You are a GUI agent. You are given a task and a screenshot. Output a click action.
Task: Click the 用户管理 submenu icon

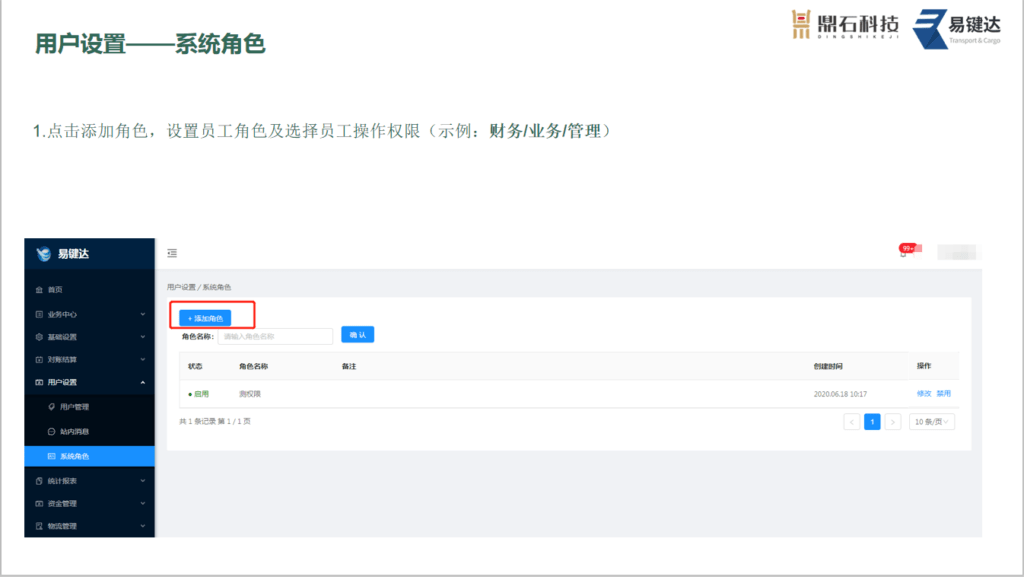coord(52,407)
